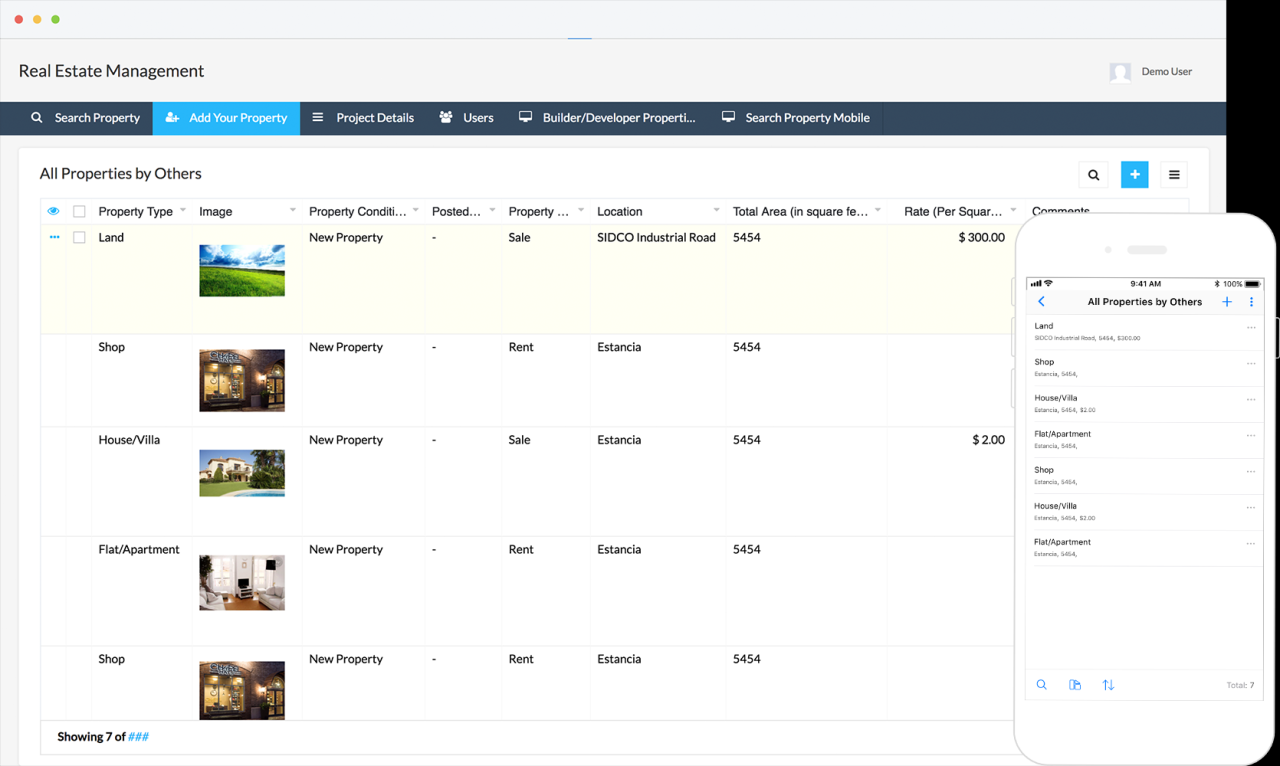Click the Flat/Apartment interior thumbnail
This screenshot has width=1280, height=766.
point(242,583)
